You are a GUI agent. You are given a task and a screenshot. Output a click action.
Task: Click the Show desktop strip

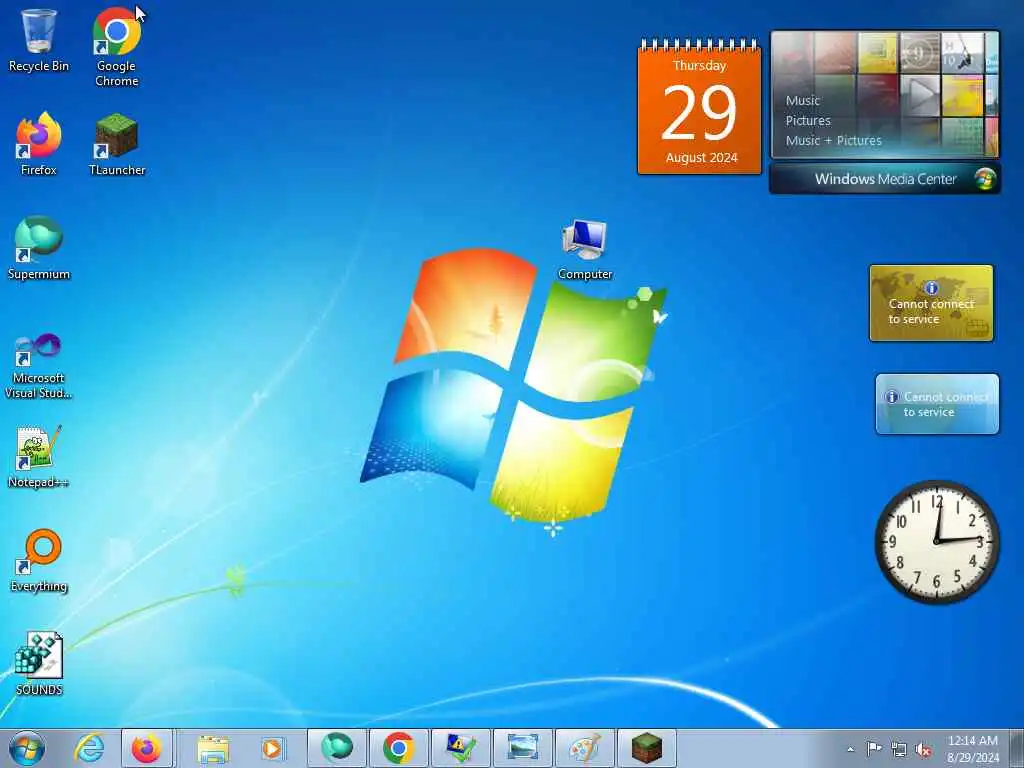point(1016,748)
